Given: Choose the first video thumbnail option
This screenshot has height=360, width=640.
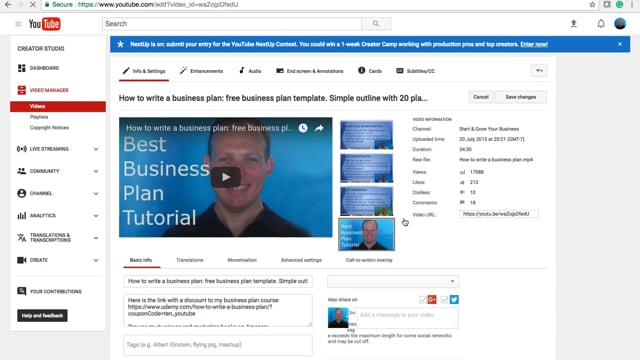Looking at the screenshot, I should pyautogui.click(x=367, y=135).
